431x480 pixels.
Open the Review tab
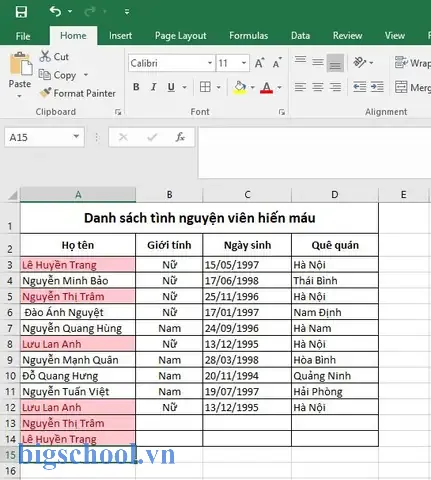347,36
